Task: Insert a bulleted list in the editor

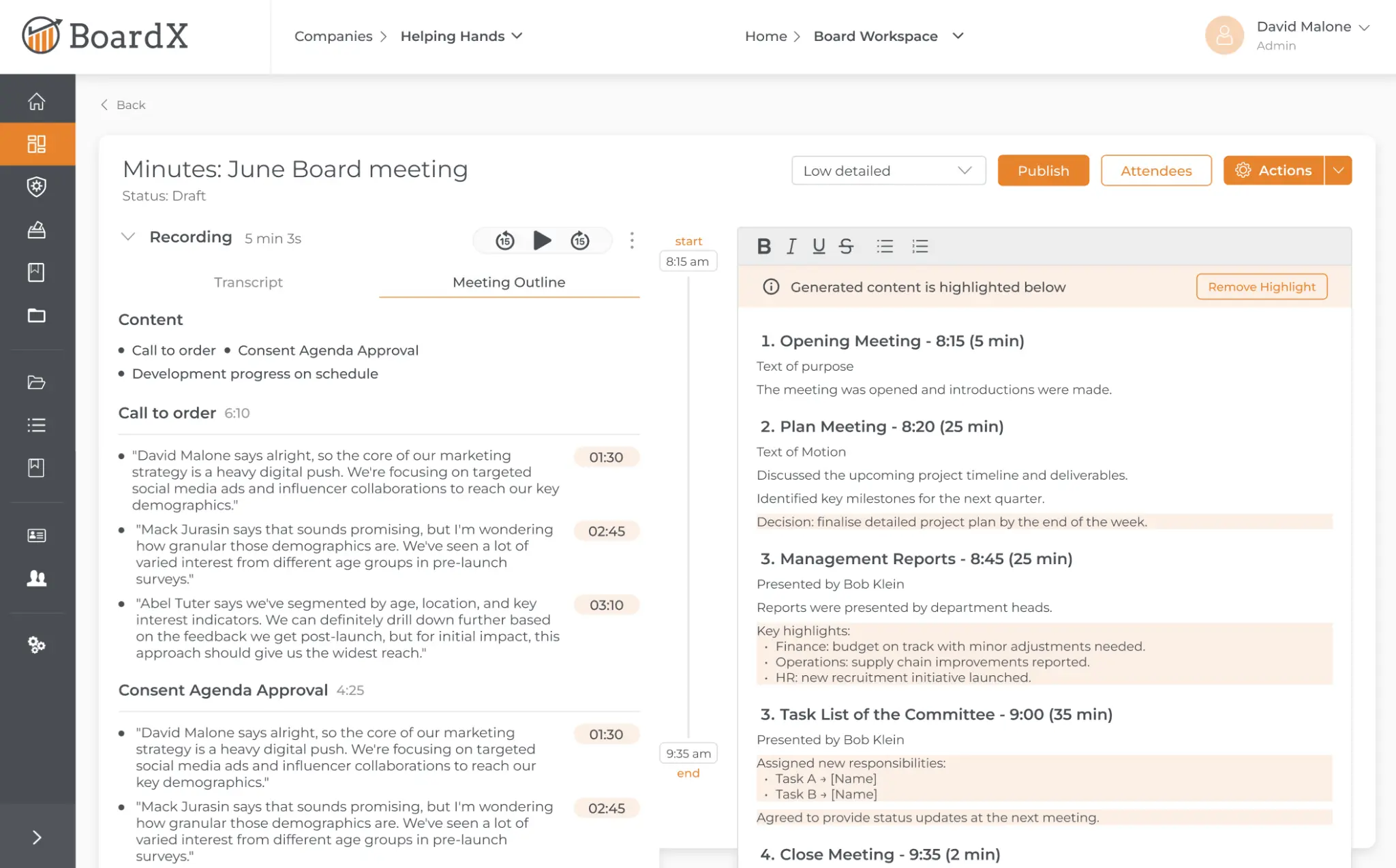Action: 885,246
